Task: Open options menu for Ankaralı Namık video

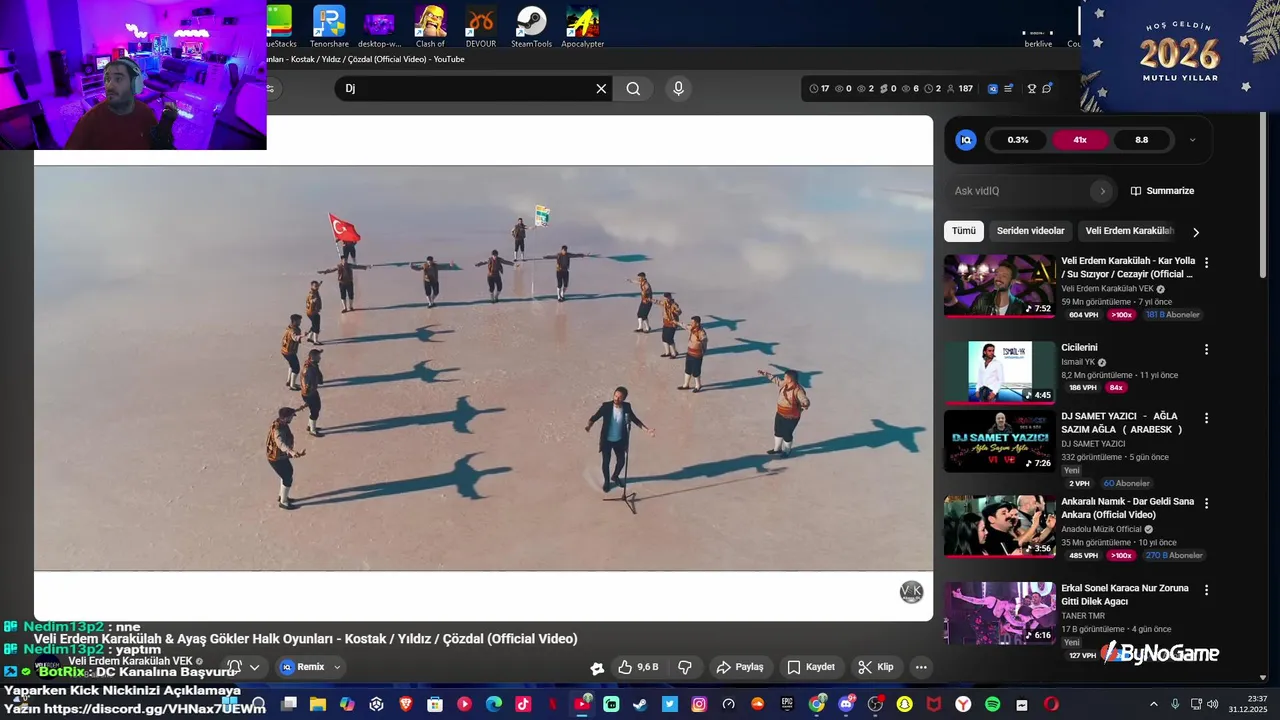Action: pyautogui.click(x=1206, y=504)
